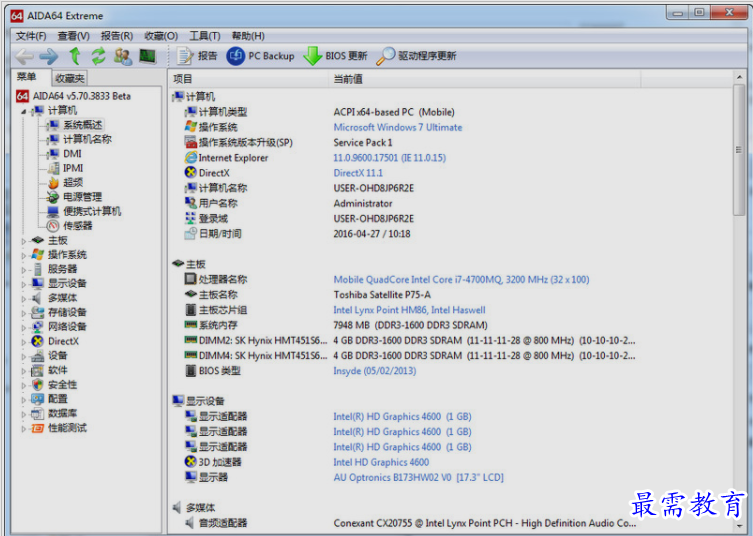Open the monitor diagnostics toolbar icon
This screenshot has height=536, width=753.
147,56
